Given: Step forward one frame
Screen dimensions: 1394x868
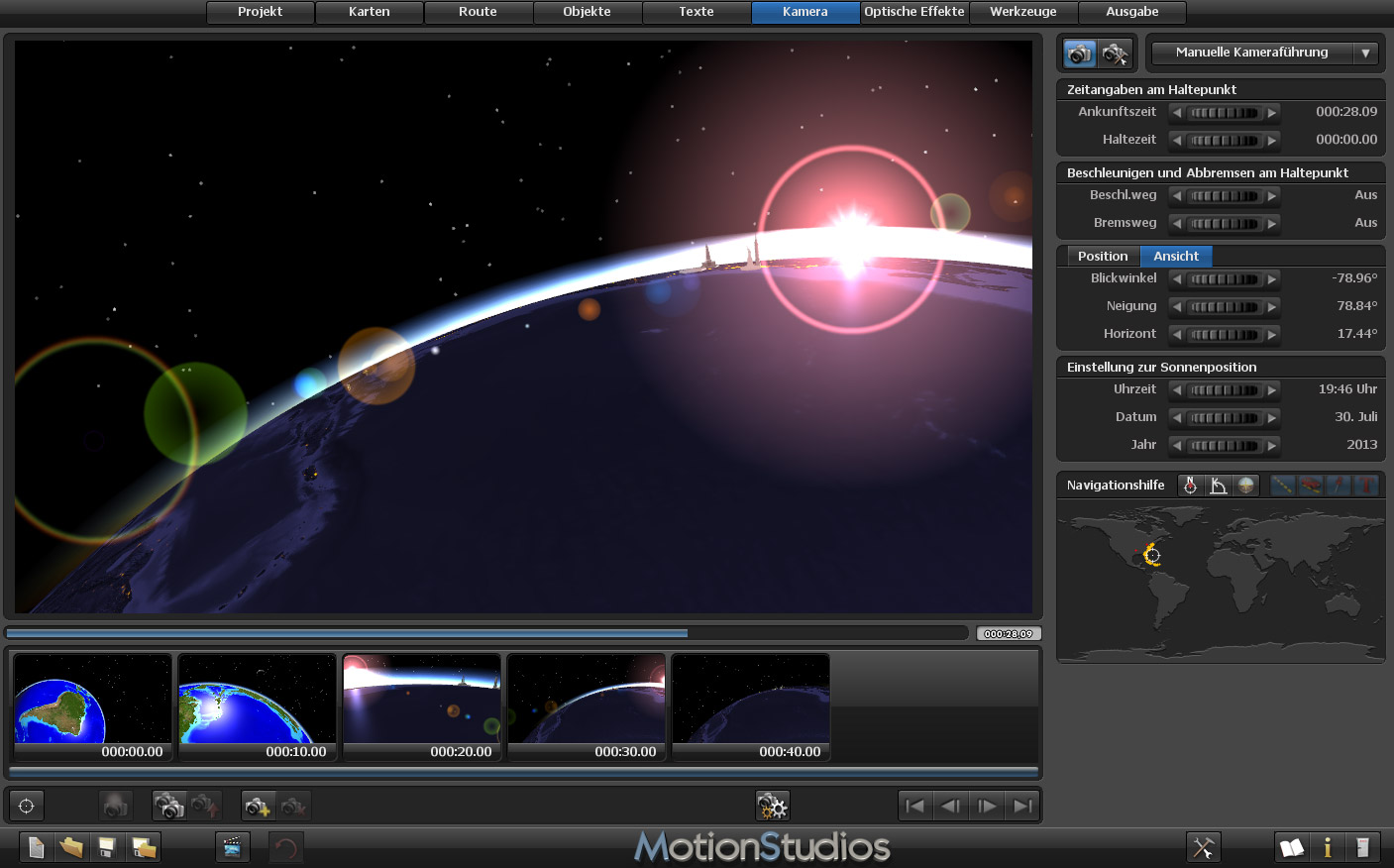Looking at the screenshot, I should (x=987, y=806).
